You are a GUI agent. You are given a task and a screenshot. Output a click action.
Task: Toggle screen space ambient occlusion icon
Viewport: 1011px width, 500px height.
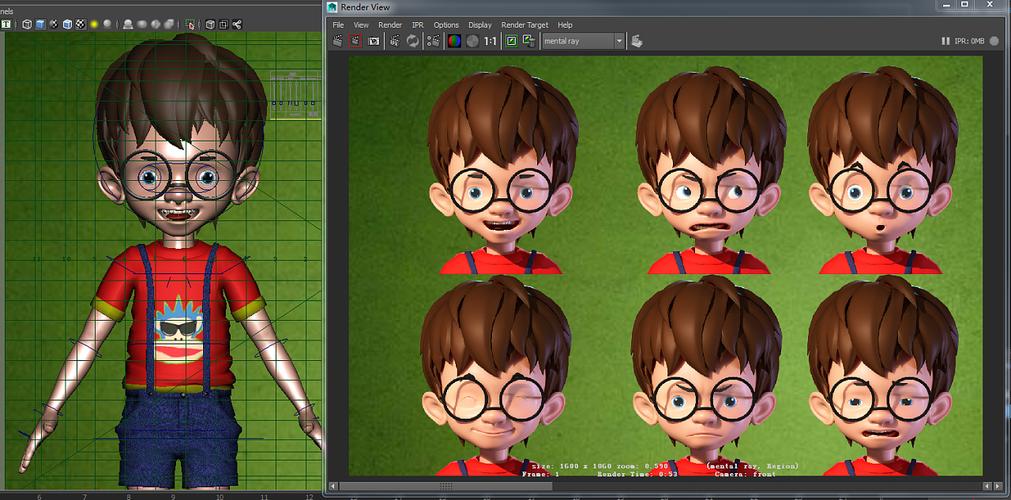click(128, 25)
